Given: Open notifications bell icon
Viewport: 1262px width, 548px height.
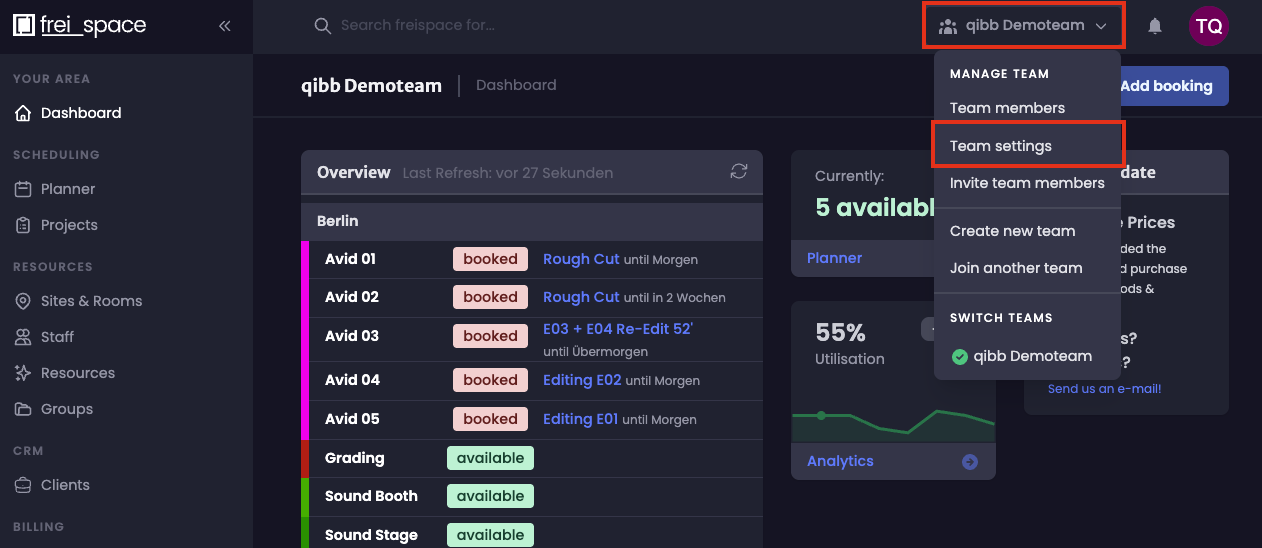Looking at the screenshot, I should click(x=1155, y=26).
